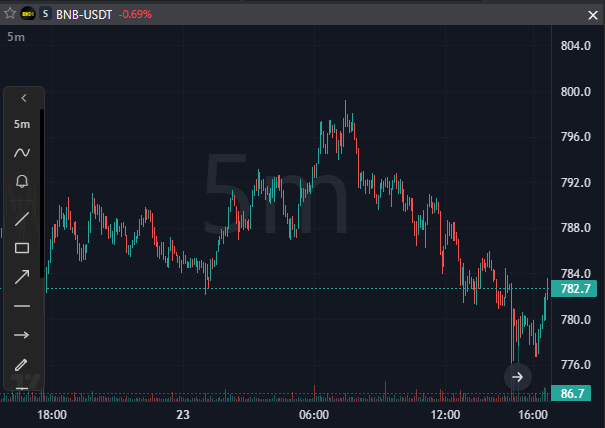Open the indicators wave icon
This screenshot has height=428, width=605.
22,153
